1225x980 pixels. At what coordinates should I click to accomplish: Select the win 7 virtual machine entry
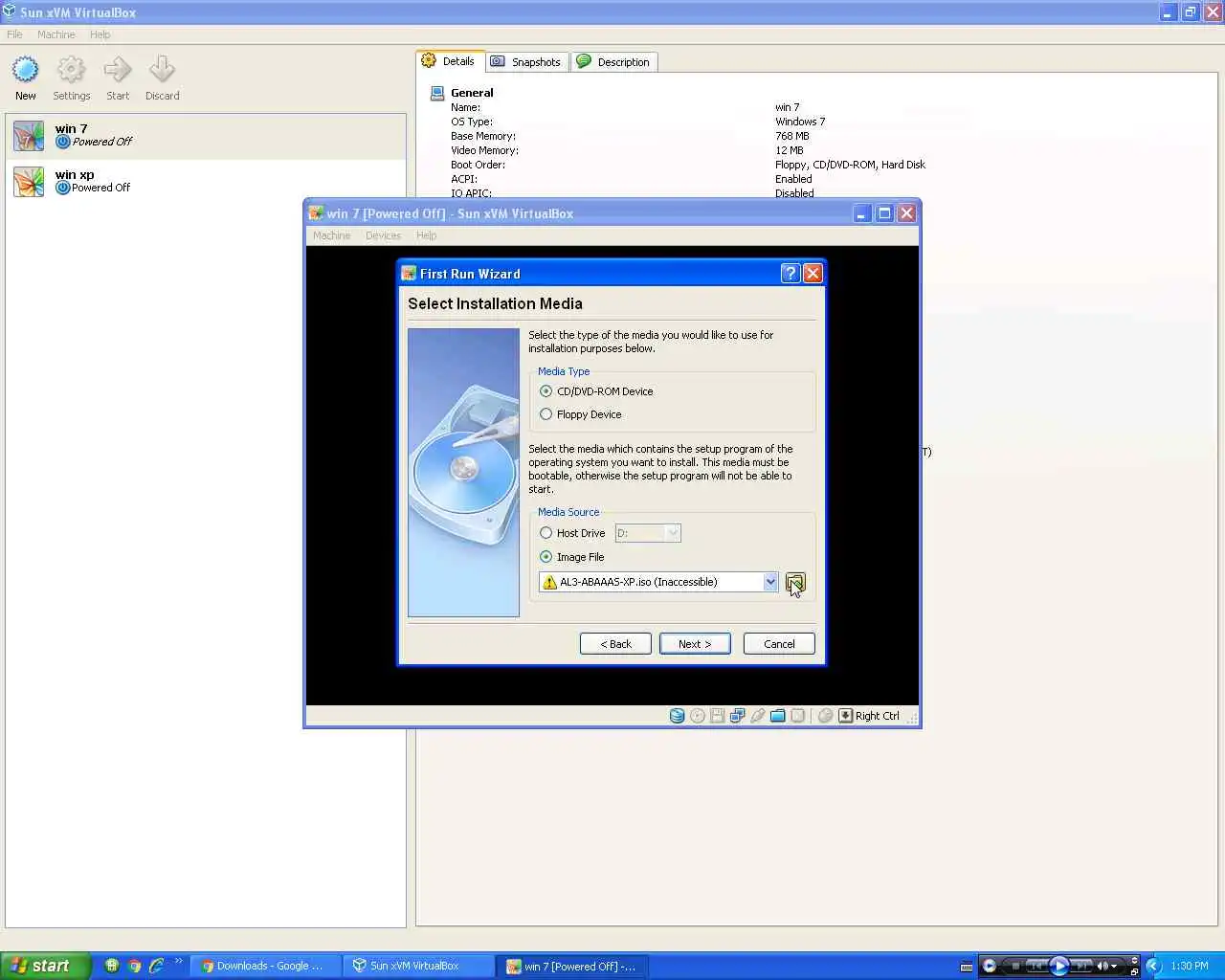coord(206,136)
